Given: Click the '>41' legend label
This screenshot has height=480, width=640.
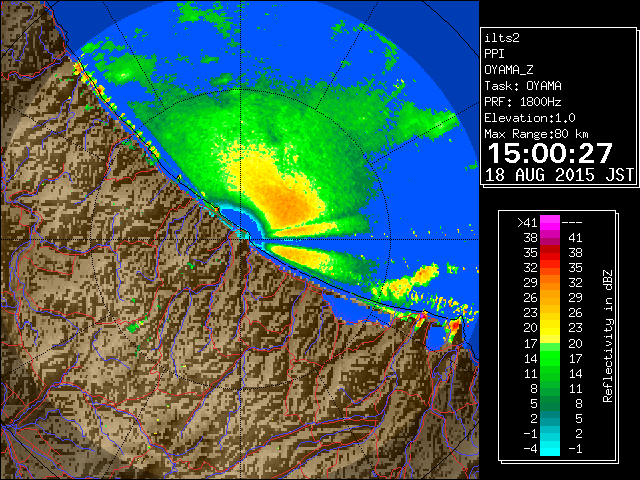Looking at the screenshot, I should point(527,223).
